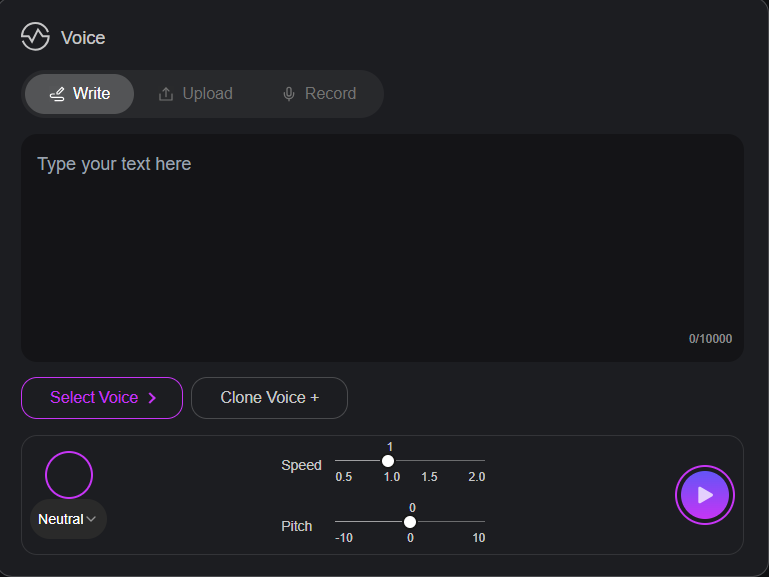Viewport: 769px width, 577px height.
Task: Click the plus sign on Clone Voice
Action: coord(315,398)
